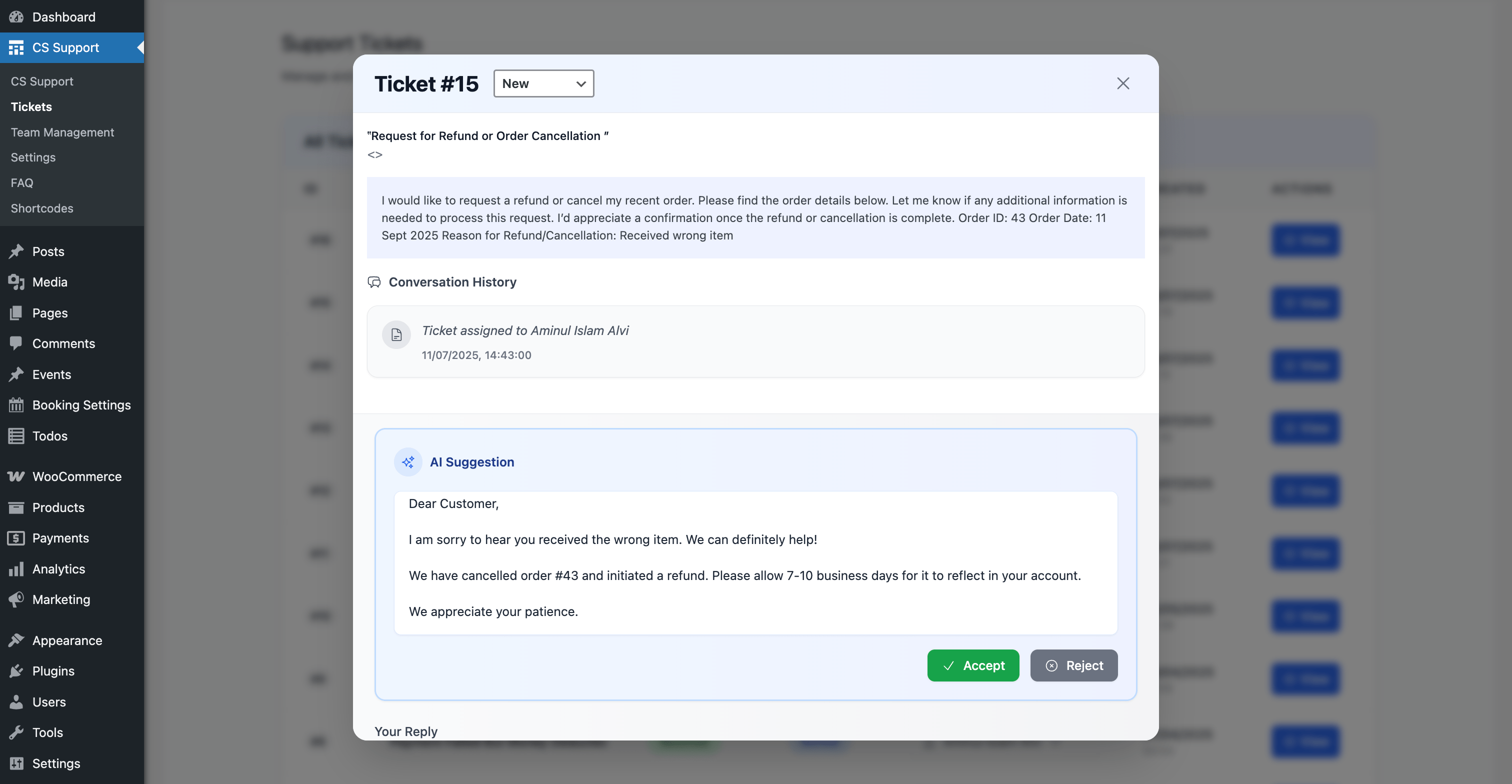The width and height of the screenshot is (1512, 784).
Task: Close the Ticket #15 dialog
Action: coord(1123,83)
